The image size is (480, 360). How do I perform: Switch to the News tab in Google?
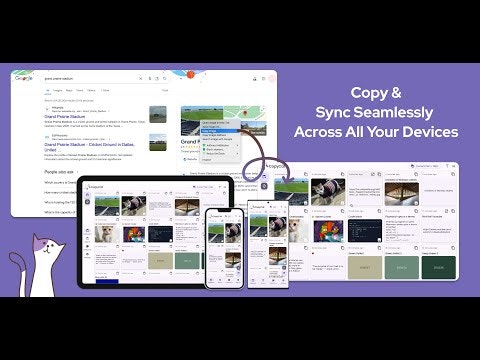[80, 90]
